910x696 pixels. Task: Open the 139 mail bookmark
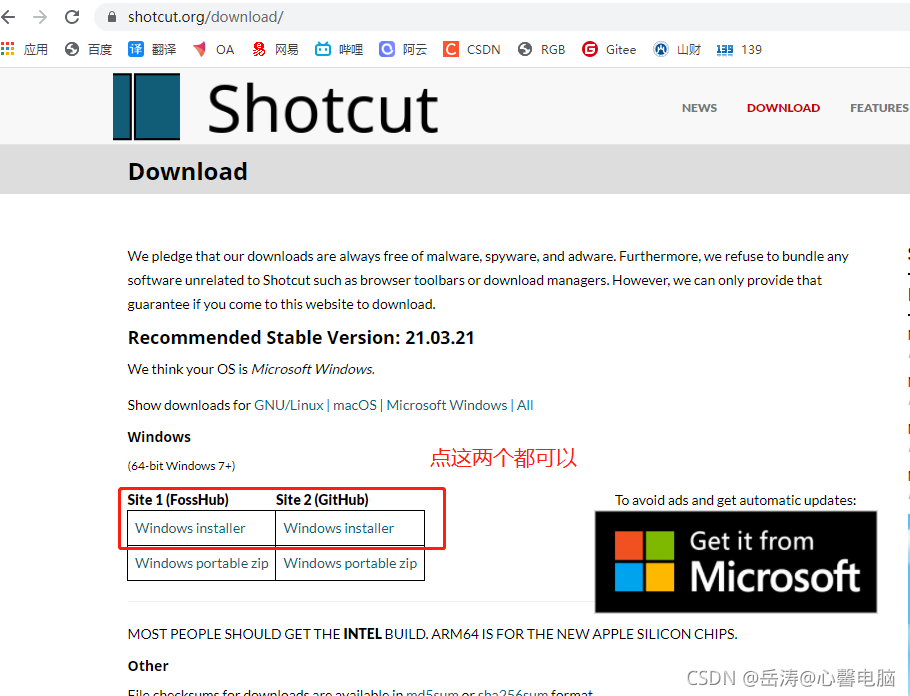point(739,49)
